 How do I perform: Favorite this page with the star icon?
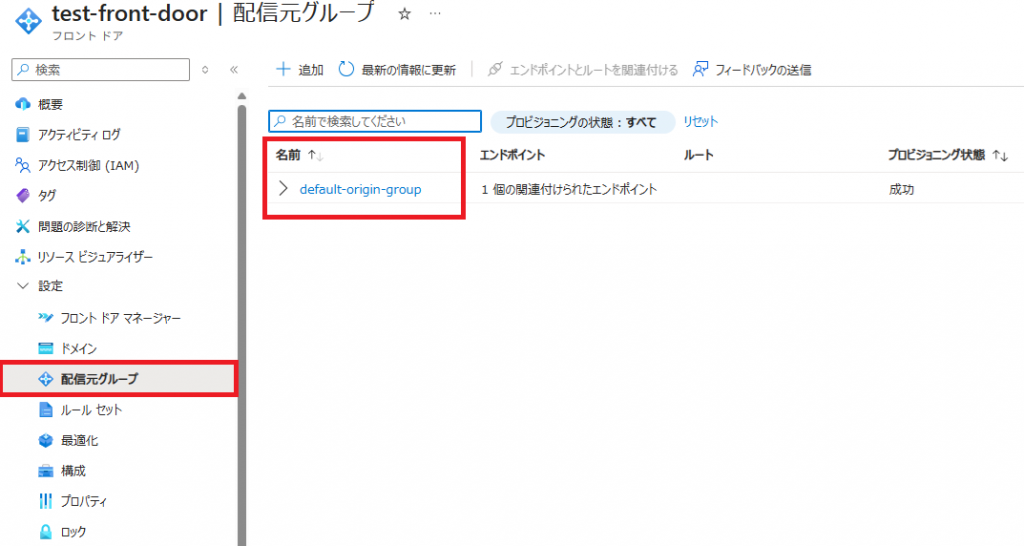(404, 14)
